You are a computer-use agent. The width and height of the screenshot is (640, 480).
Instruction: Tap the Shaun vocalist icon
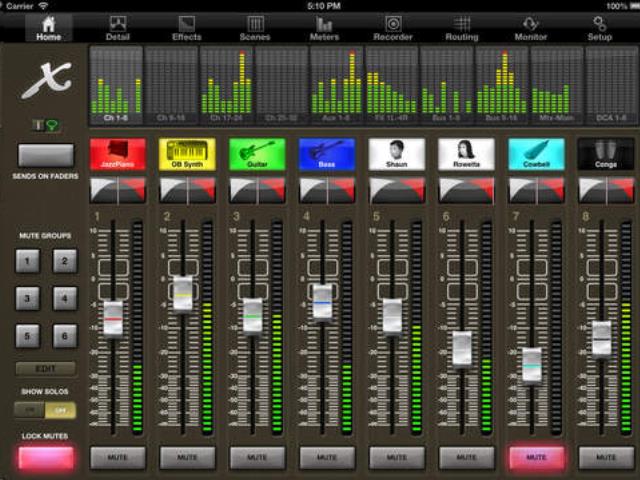(x=396, y=154)
